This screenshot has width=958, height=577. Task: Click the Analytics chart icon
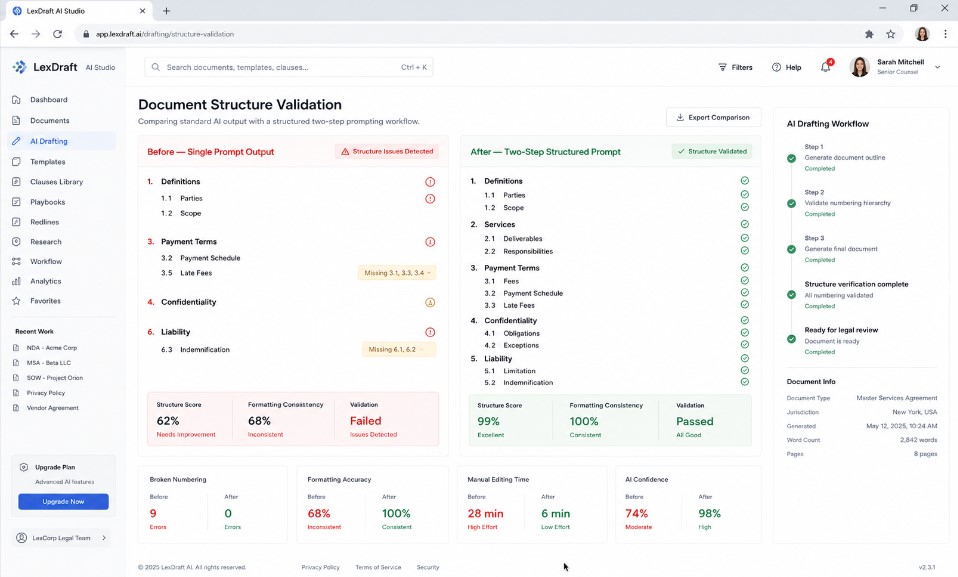click(16, 281)
